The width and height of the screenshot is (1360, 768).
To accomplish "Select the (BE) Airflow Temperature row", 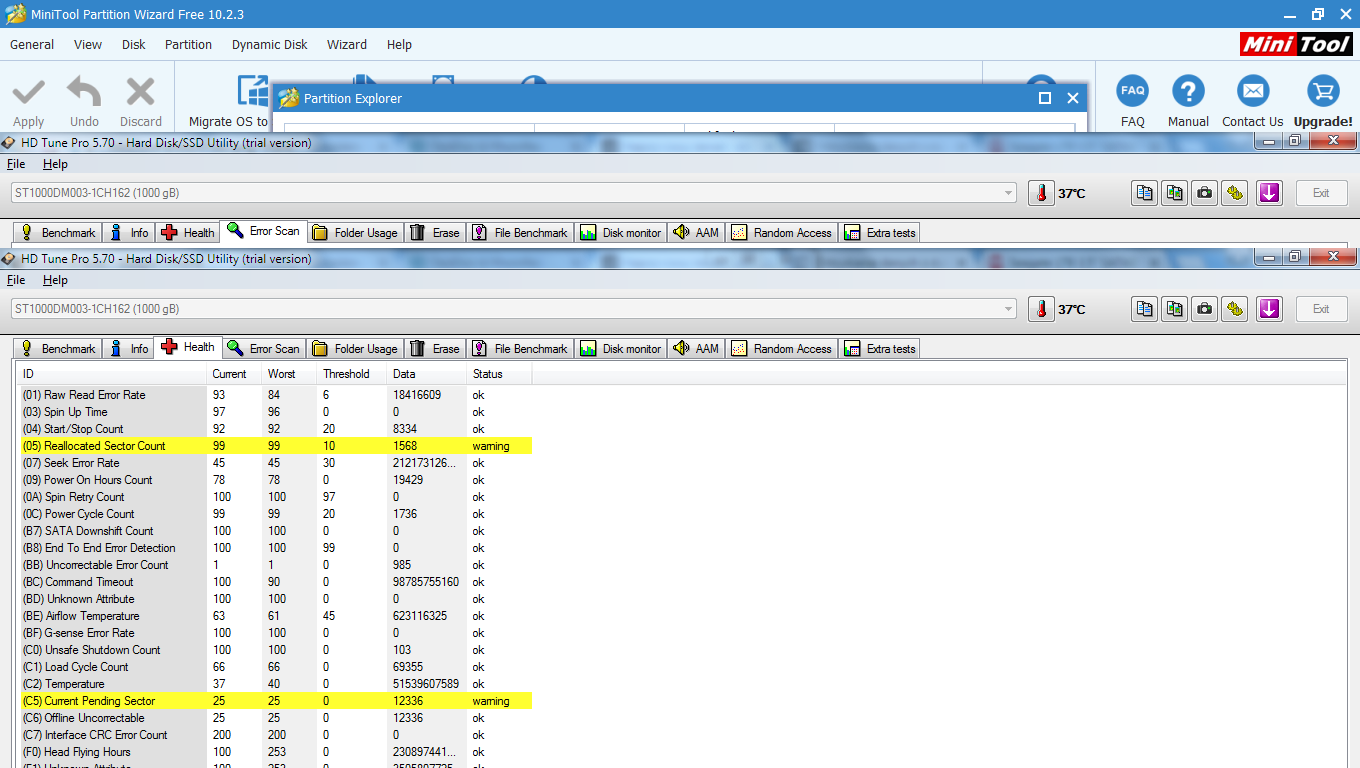I will [276, 616].
